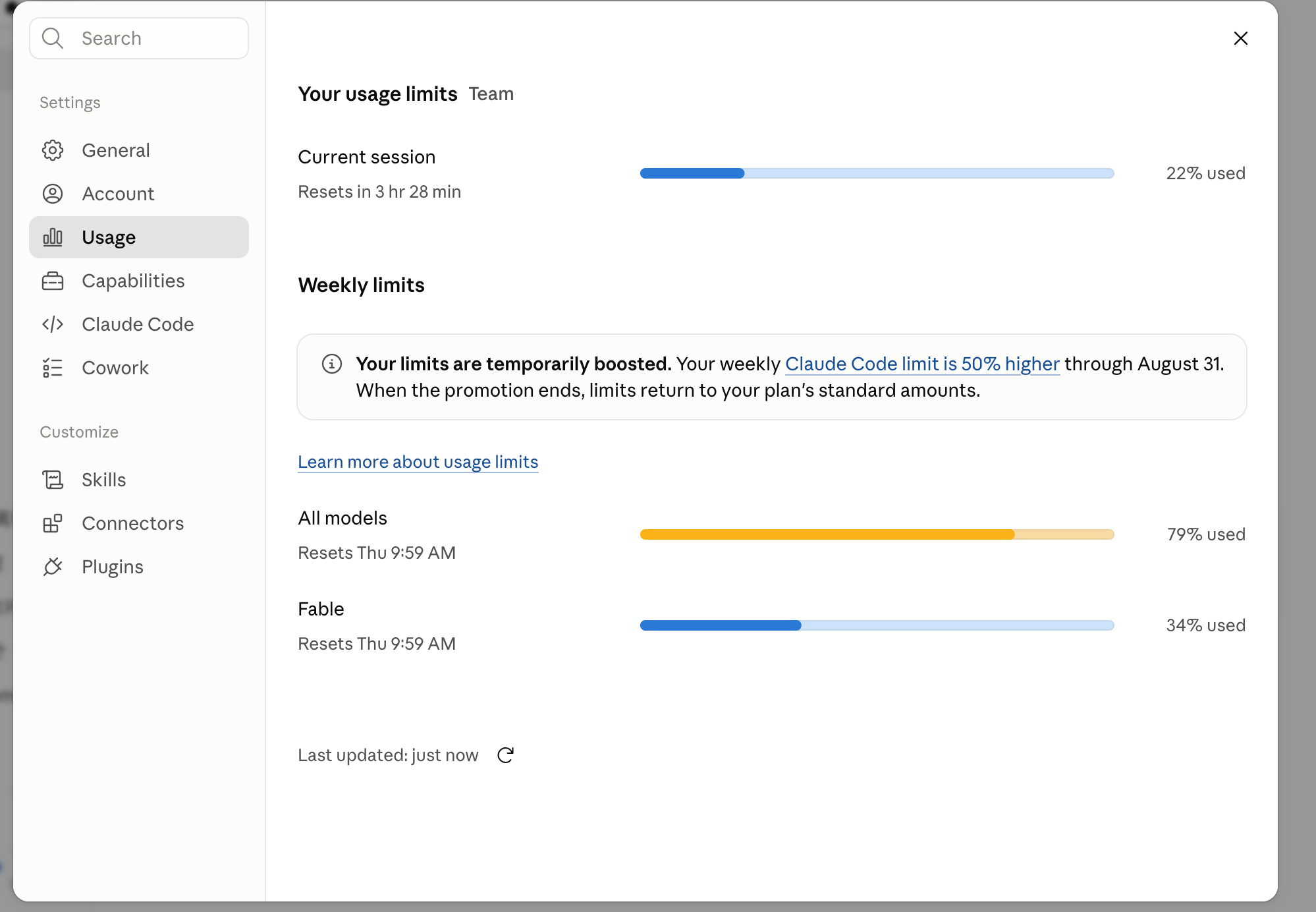The image size is (1316, 912).
Task: Click the Usage bar chart icon
Action: coord(53,237)
